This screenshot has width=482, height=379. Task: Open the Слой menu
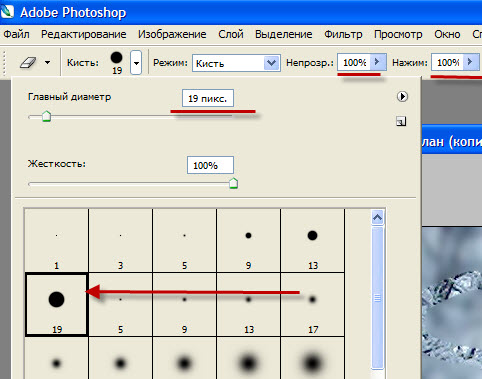click(231, 35)
